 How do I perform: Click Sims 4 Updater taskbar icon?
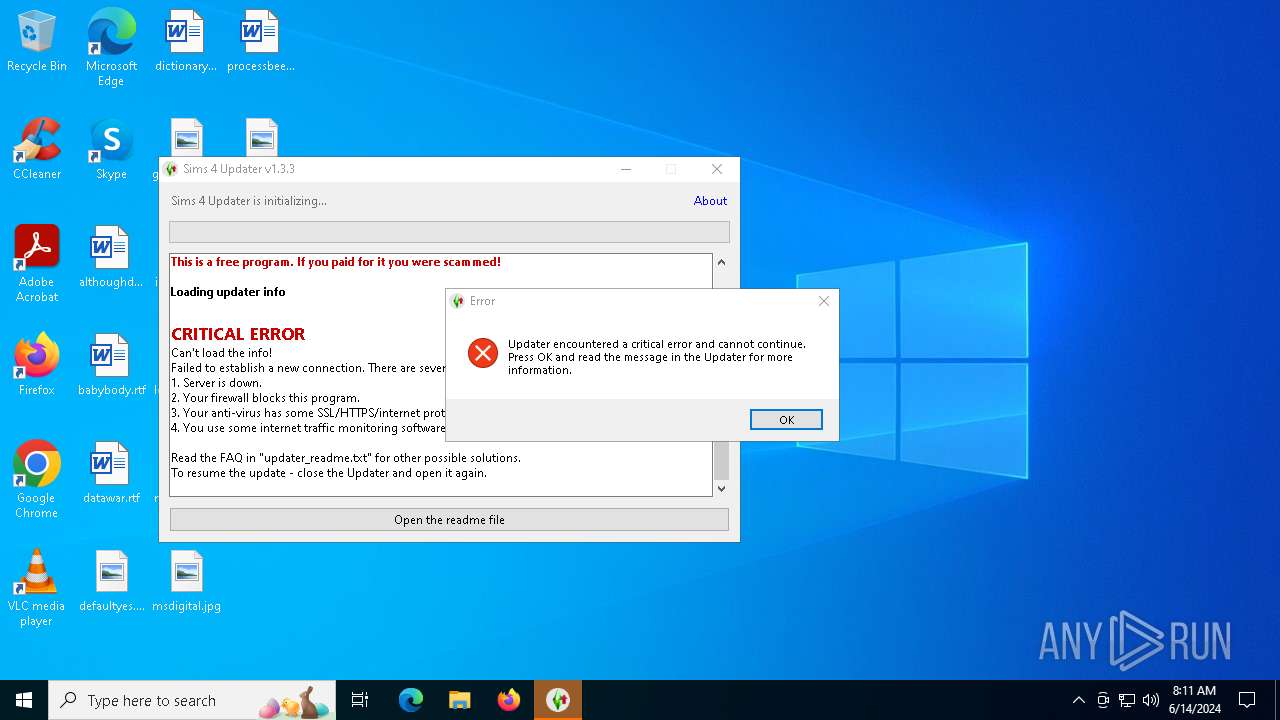point(558,700)
